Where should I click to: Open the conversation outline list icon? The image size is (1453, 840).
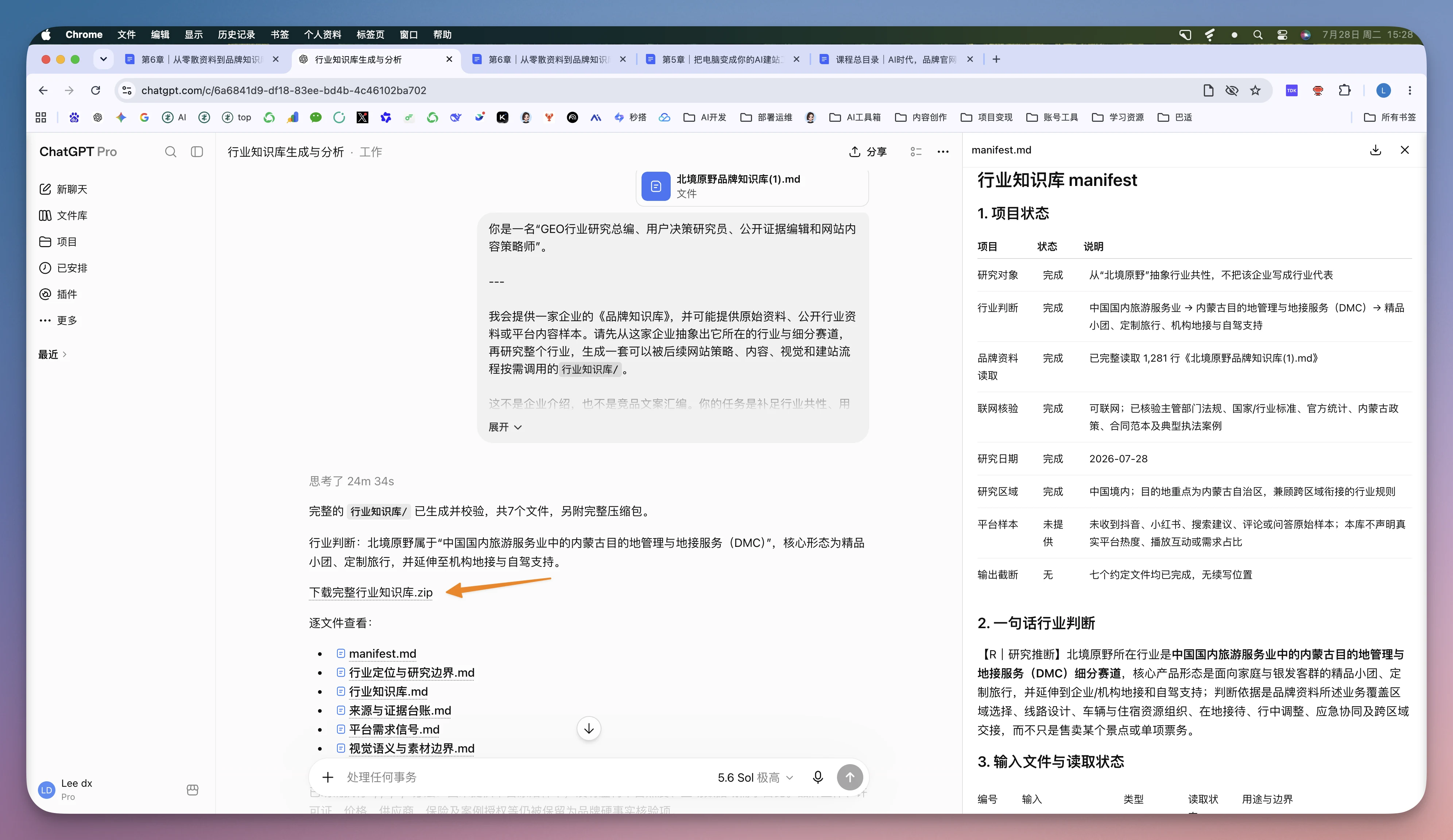(916, 152)
